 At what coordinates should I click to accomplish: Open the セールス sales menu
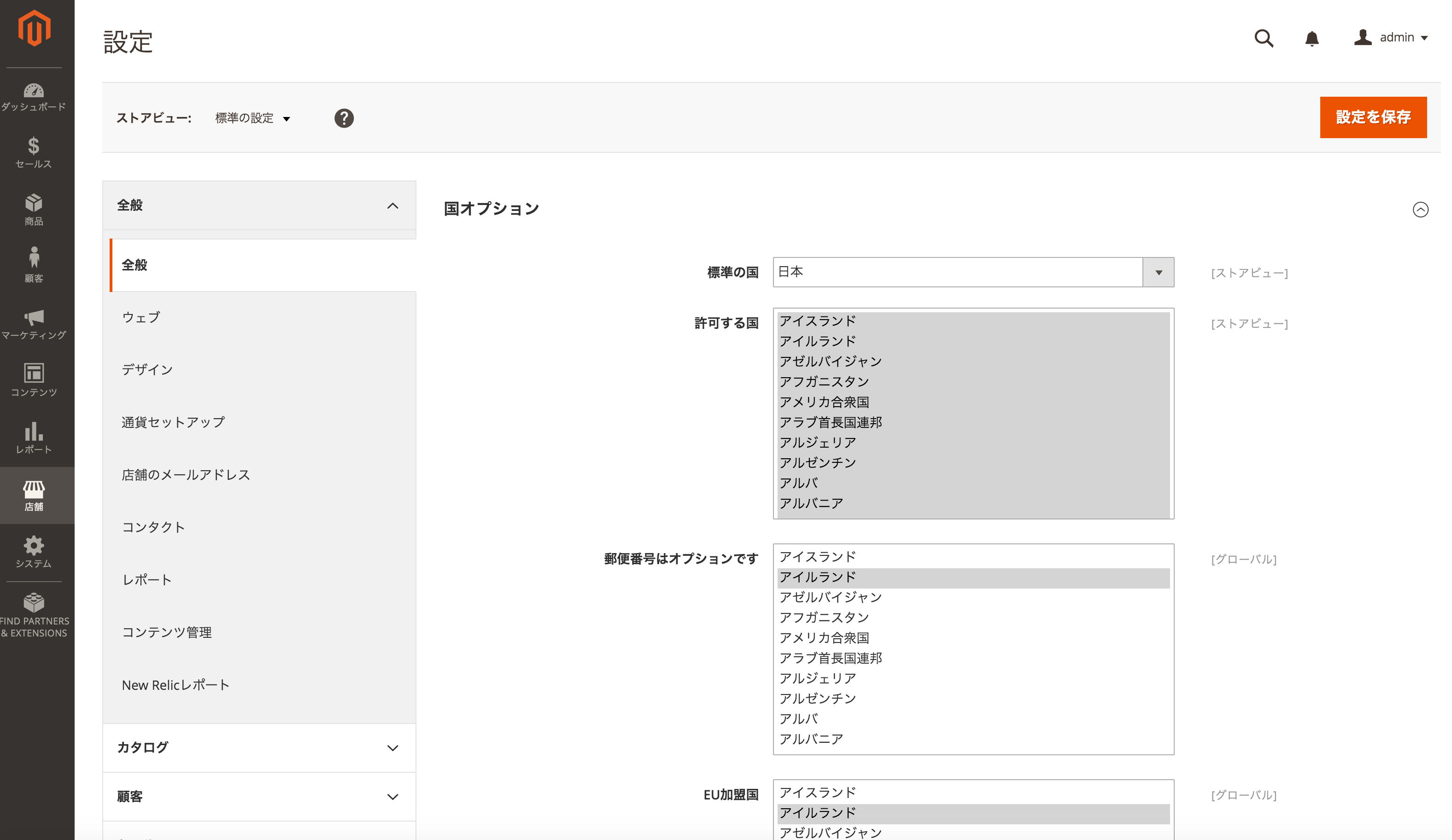pyautogui.click(x=34, y=153)
